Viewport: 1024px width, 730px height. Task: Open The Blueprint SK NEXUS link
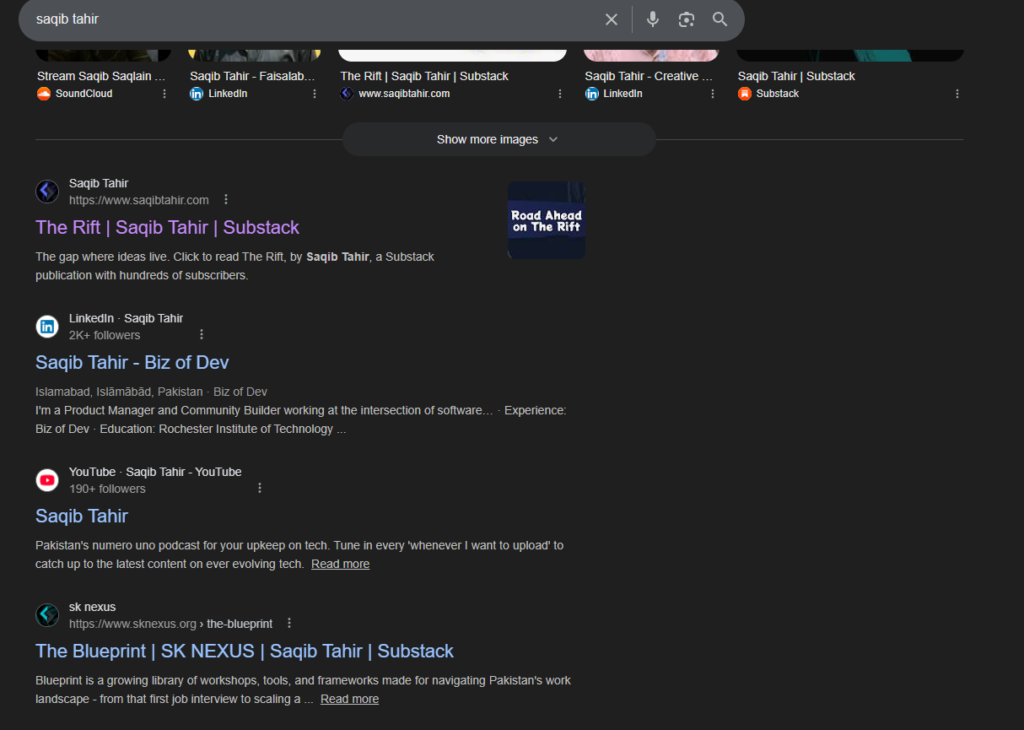pos(244,651)
